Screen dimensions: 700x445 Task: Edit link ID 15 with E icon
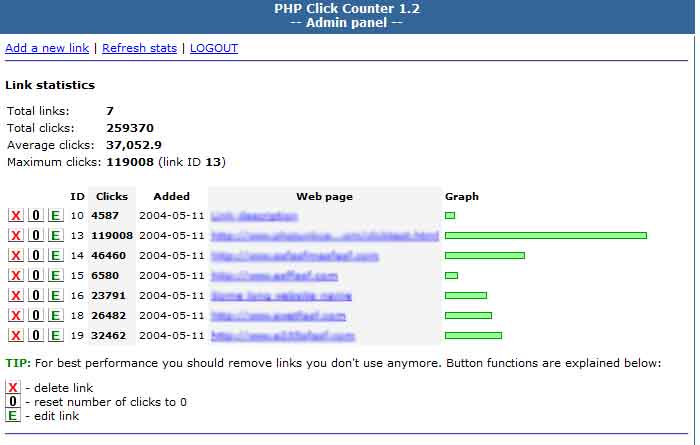point(56,275)
